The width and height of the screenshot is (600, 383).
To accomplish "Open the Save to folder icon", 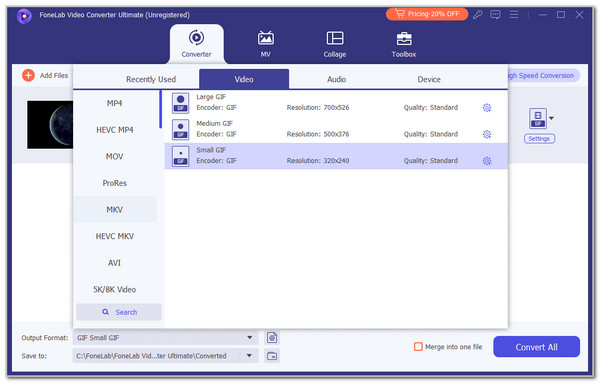I will (272, 356).
